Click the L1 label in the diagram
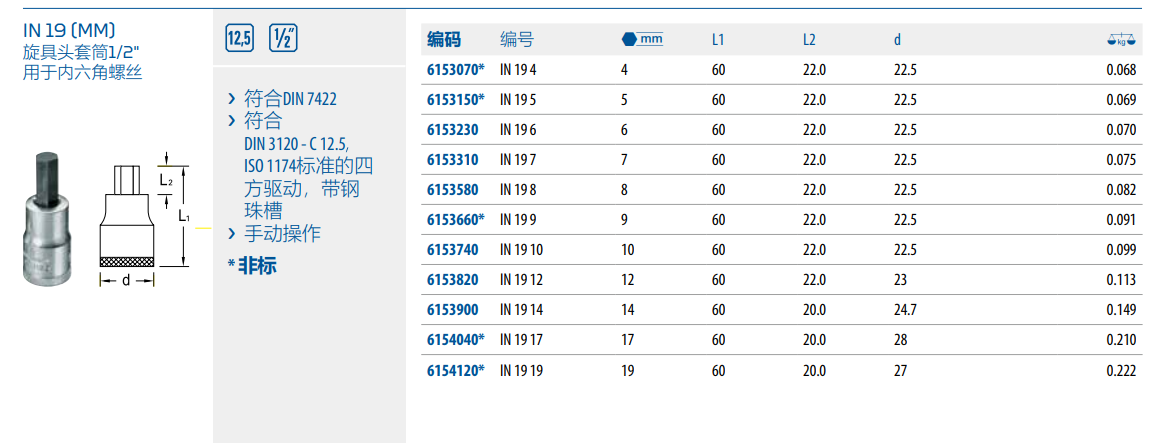Screen dimensions: 1163x443 (185, 215)
